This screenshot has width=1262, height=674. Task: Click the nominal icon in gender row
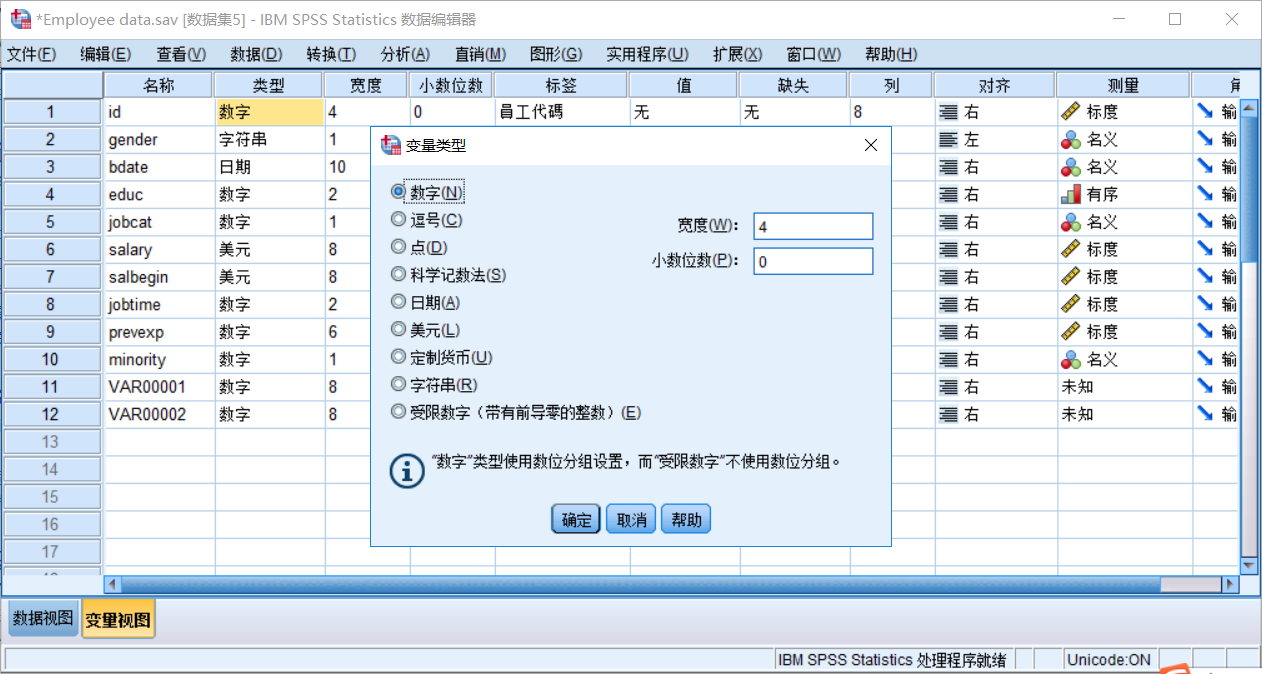pos(1071,140)
